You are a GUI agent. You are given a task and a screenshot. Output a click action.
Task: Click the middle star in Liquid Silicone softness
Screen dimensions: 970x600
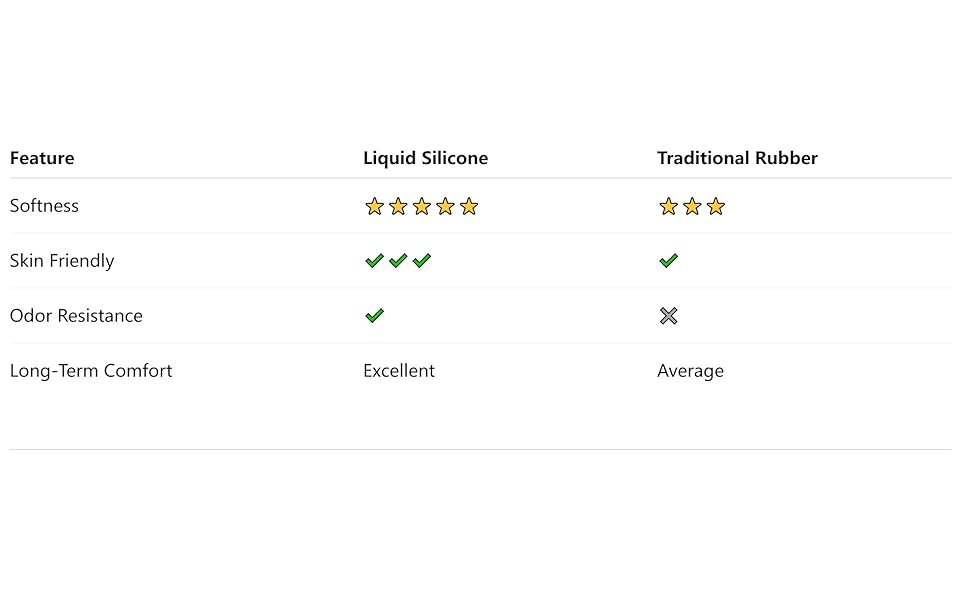[421, 207]
